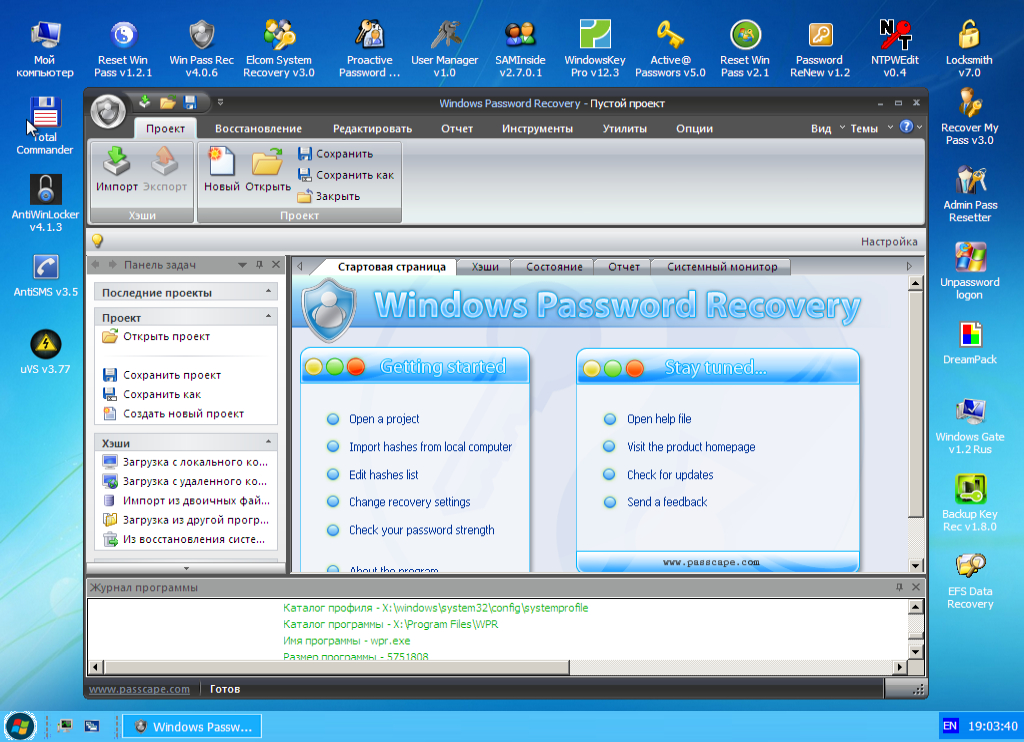
Task: Switch to the Редактировать ribbon tab
Action: (x=372, y=129)
